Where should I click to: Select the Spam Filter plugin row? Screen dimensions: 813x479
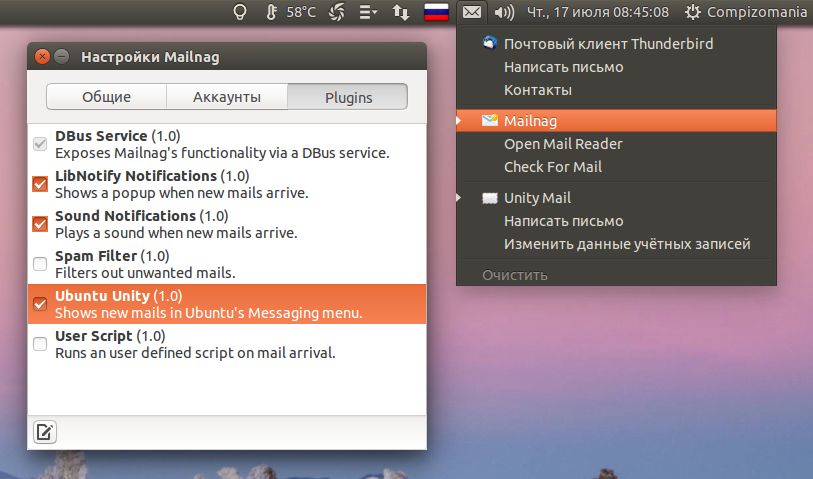pos(227,264)
